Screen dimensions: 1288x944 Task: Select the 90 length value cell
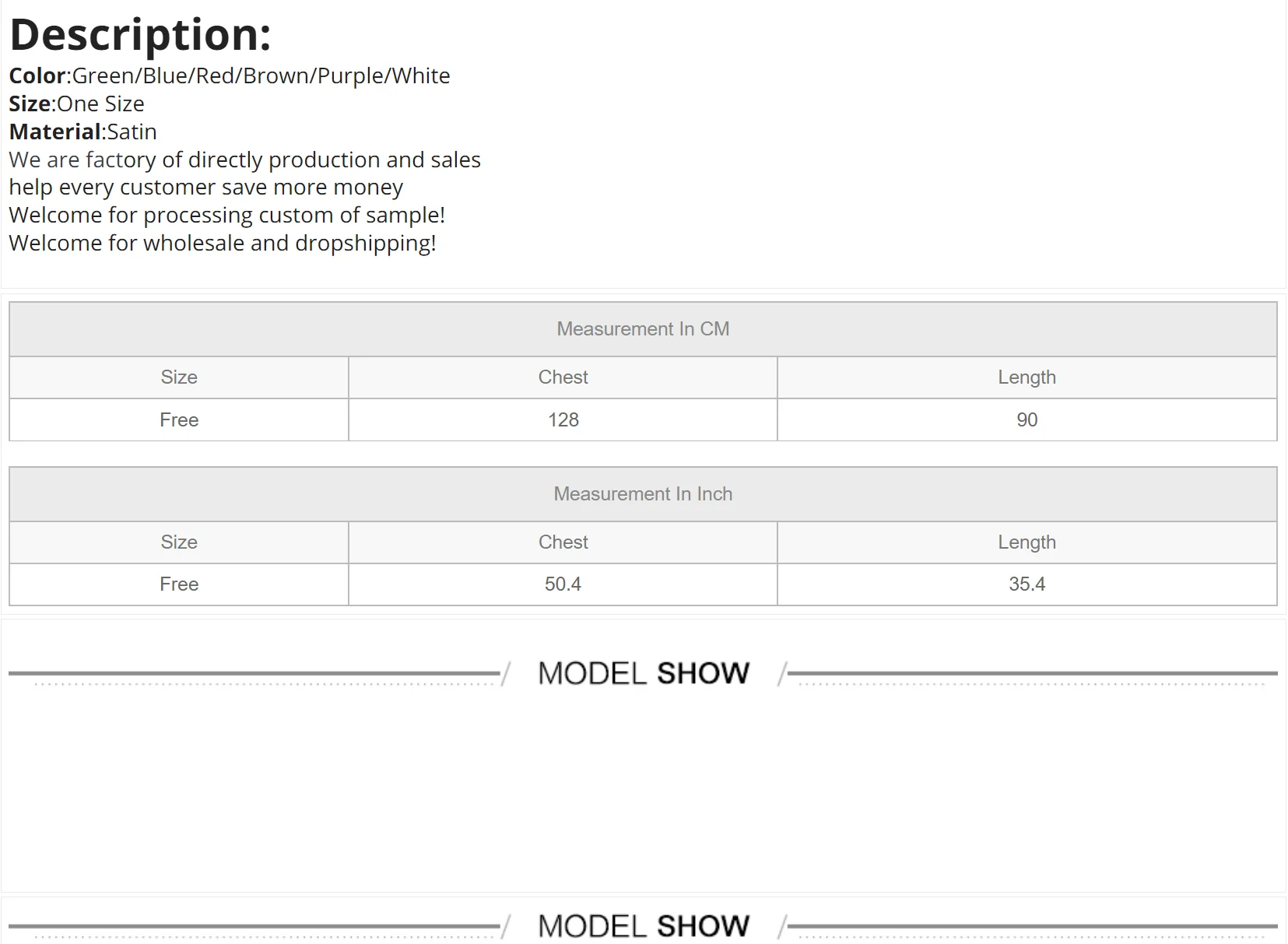pos(1027,420)
